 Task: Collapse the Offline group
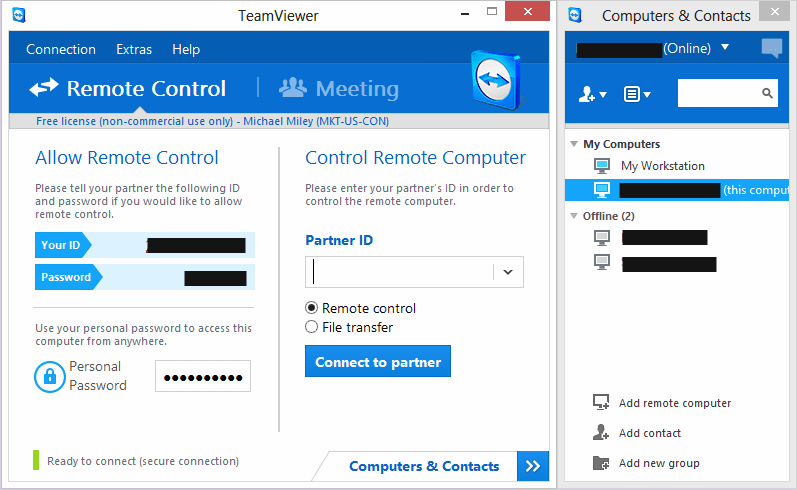pyautogui.click(x=574, y=216)
